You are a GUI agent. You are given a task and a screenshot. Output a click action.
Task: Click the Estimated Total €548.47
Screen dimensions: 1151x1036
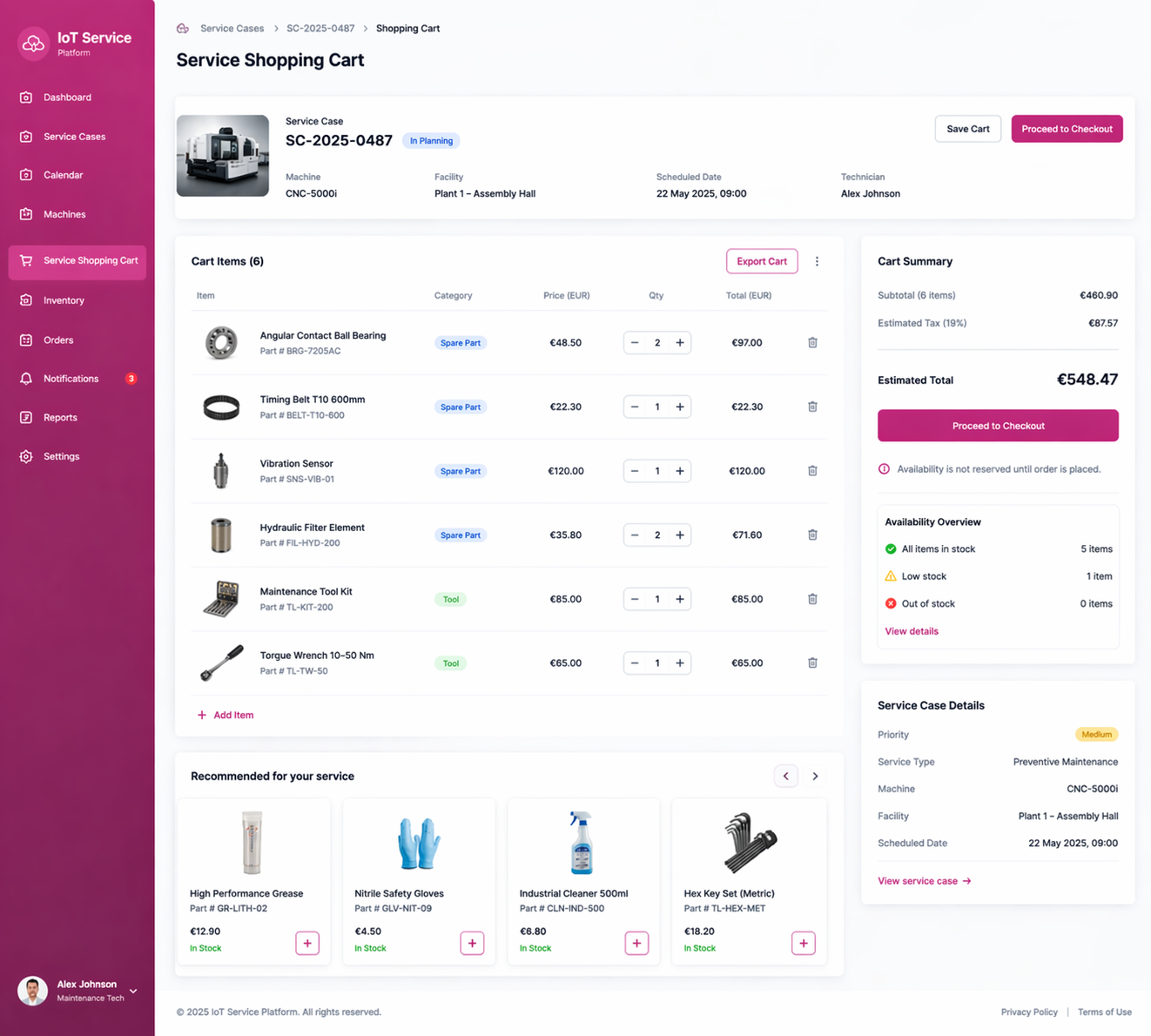(x=1087, y=380)
